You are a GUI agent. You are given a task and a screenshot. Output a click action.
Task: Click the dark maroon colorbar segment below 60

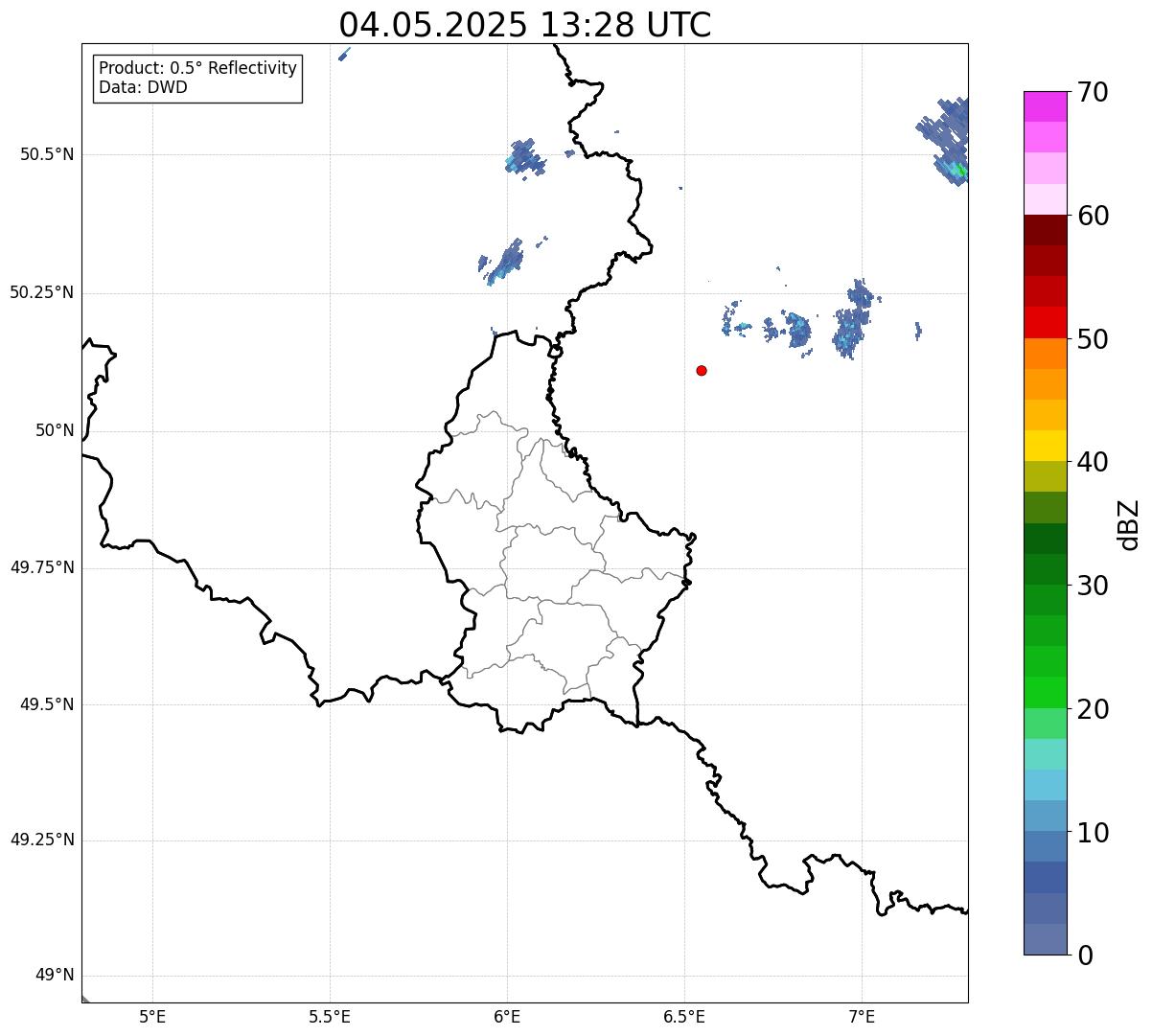(1045, 230)
